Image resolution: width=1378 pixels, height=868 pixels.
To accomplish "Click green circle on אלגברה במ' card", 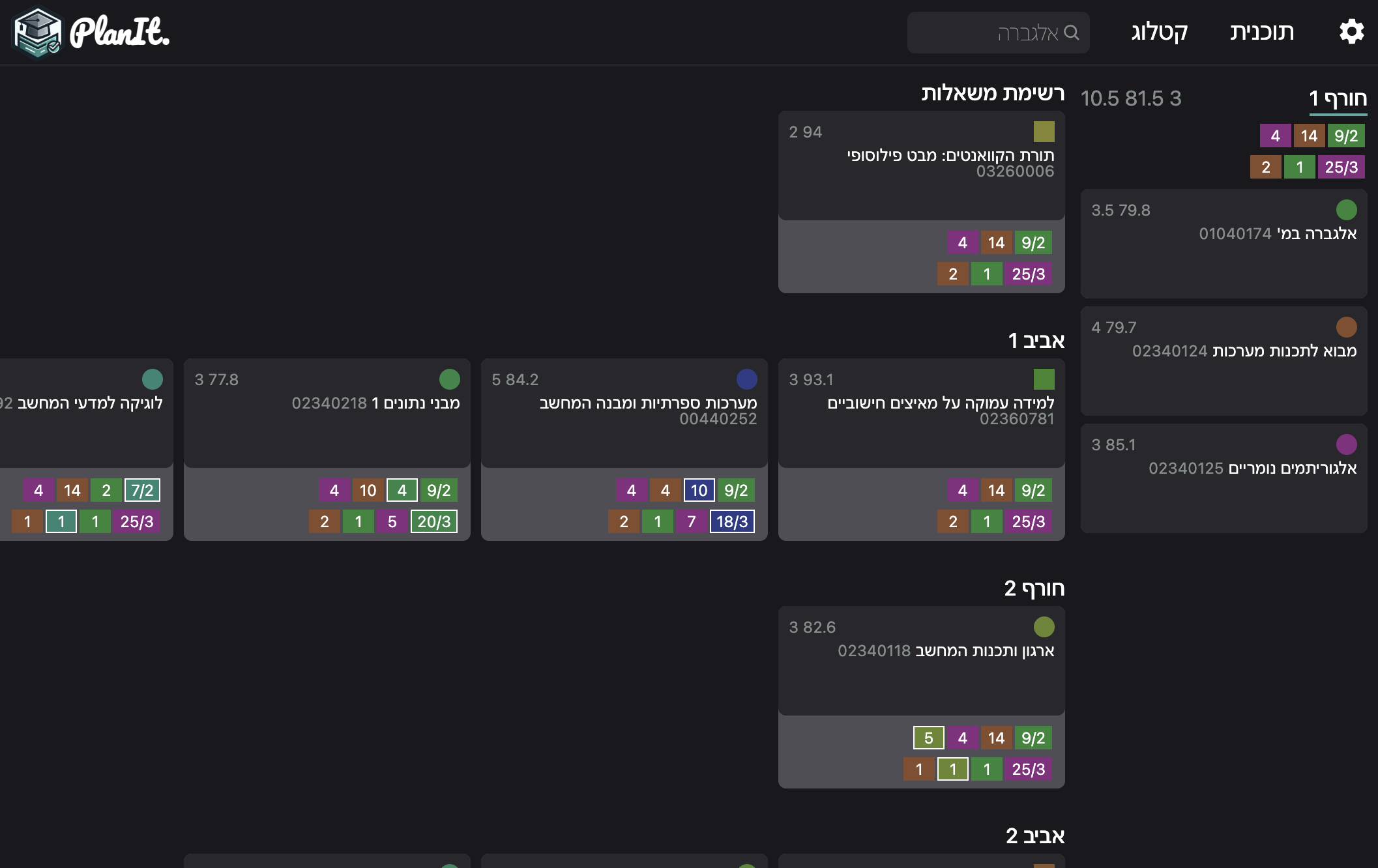I will click(x=1346, y=210).
